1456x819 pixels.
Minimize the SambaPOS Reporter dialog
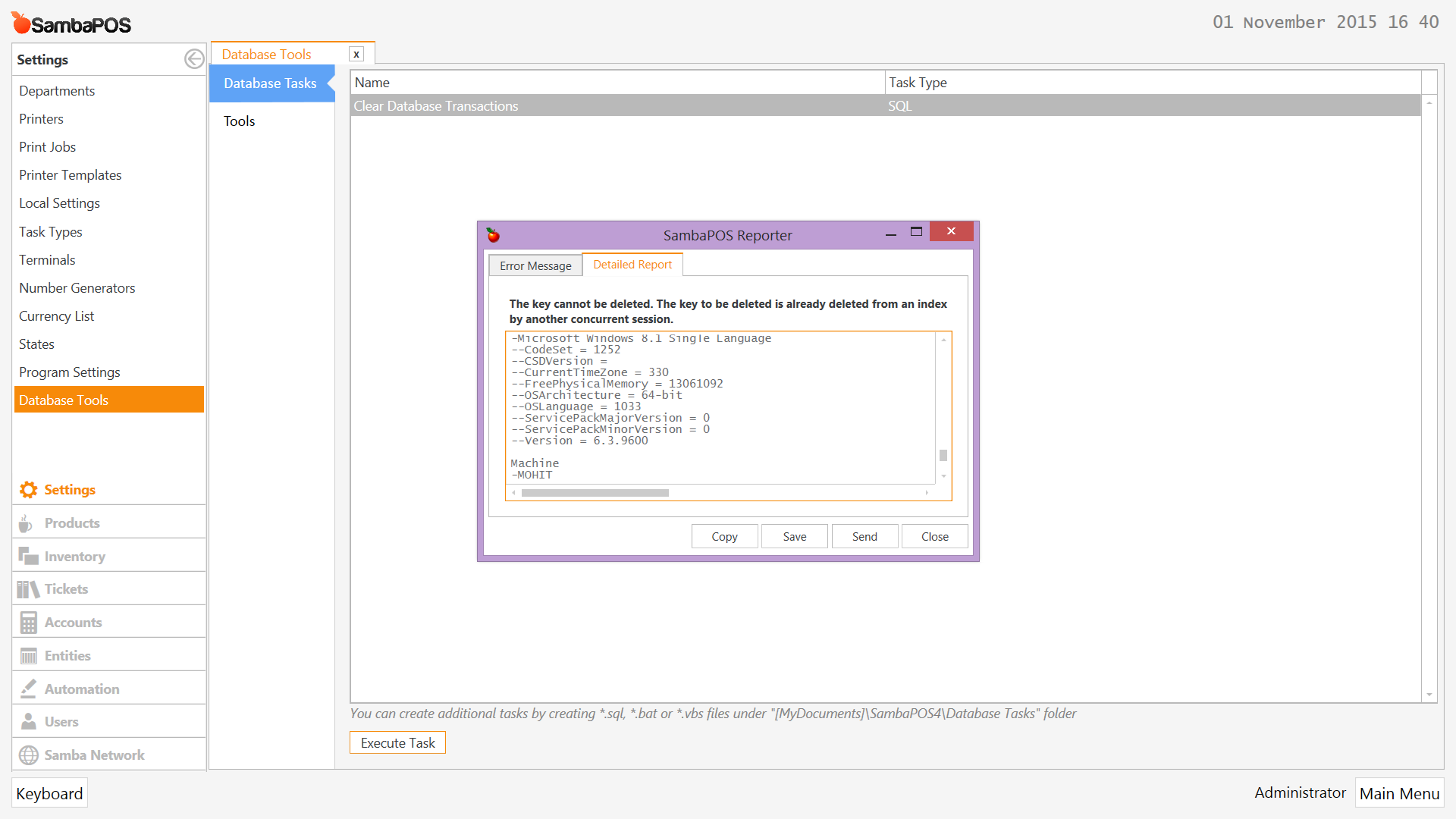(x=891, y=234)
